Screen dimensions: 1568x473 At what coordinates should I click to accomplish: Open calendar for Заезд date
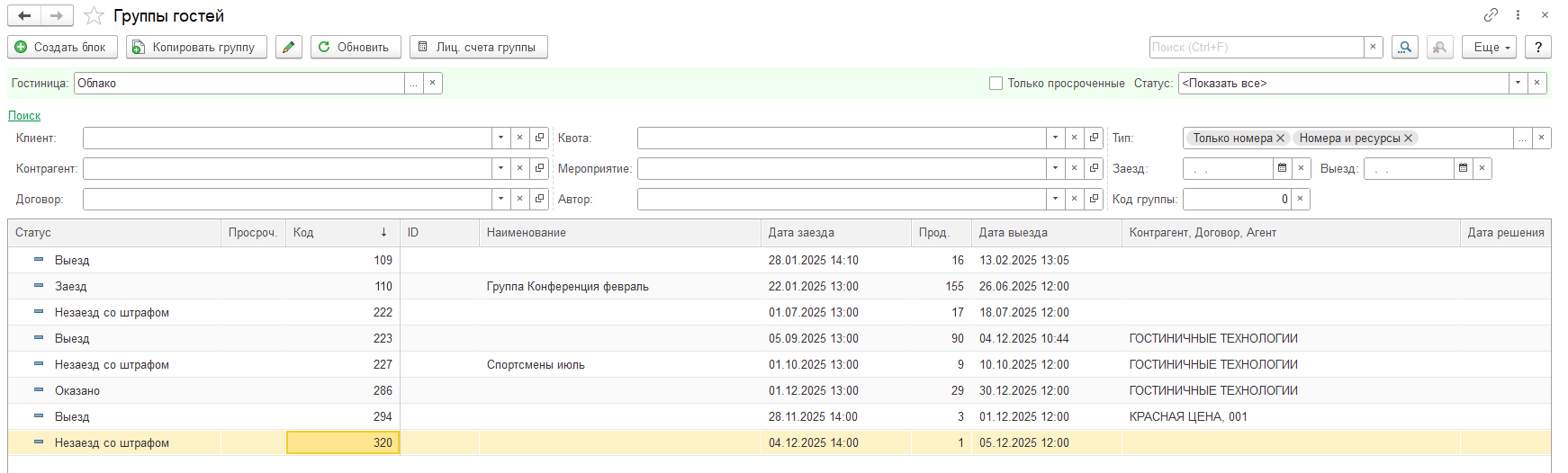point(1282,168)
